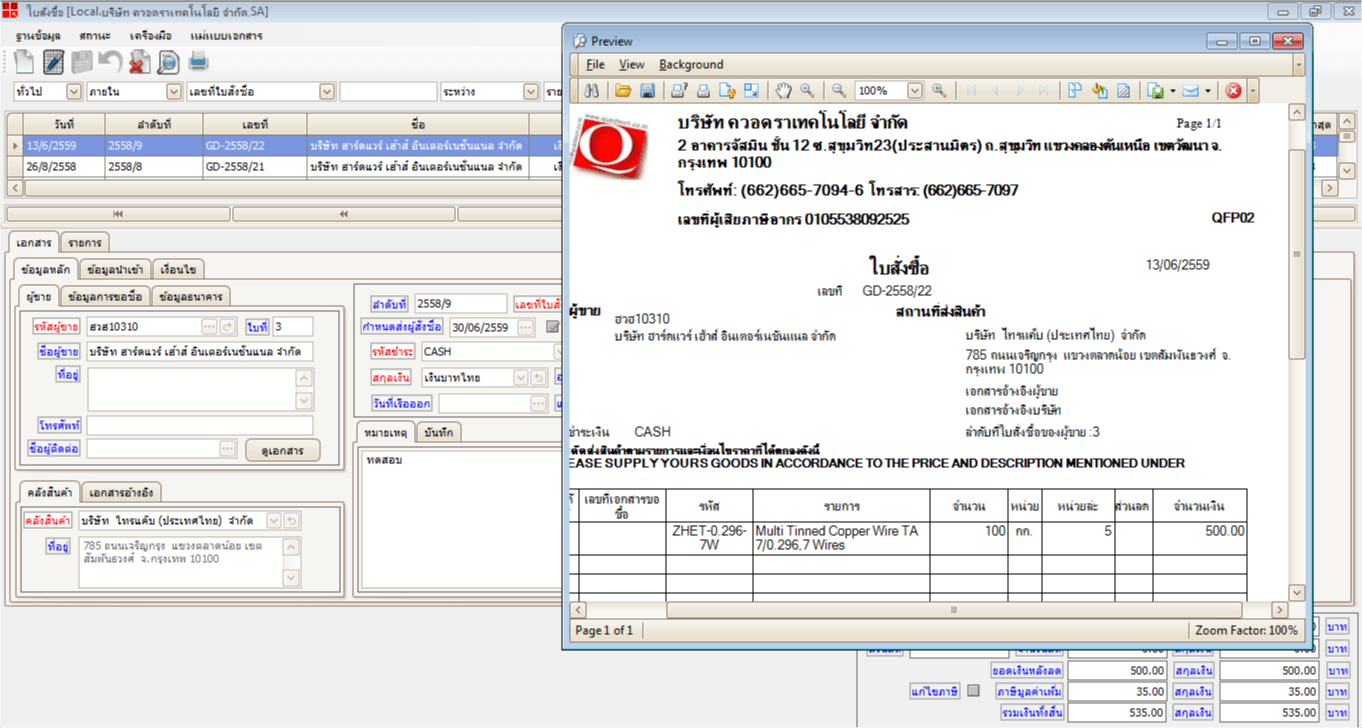Switch to the ข้อมูลการขอซื้อ tab
The width and height of the screenshot is (1362, 728).
[106, 296]
